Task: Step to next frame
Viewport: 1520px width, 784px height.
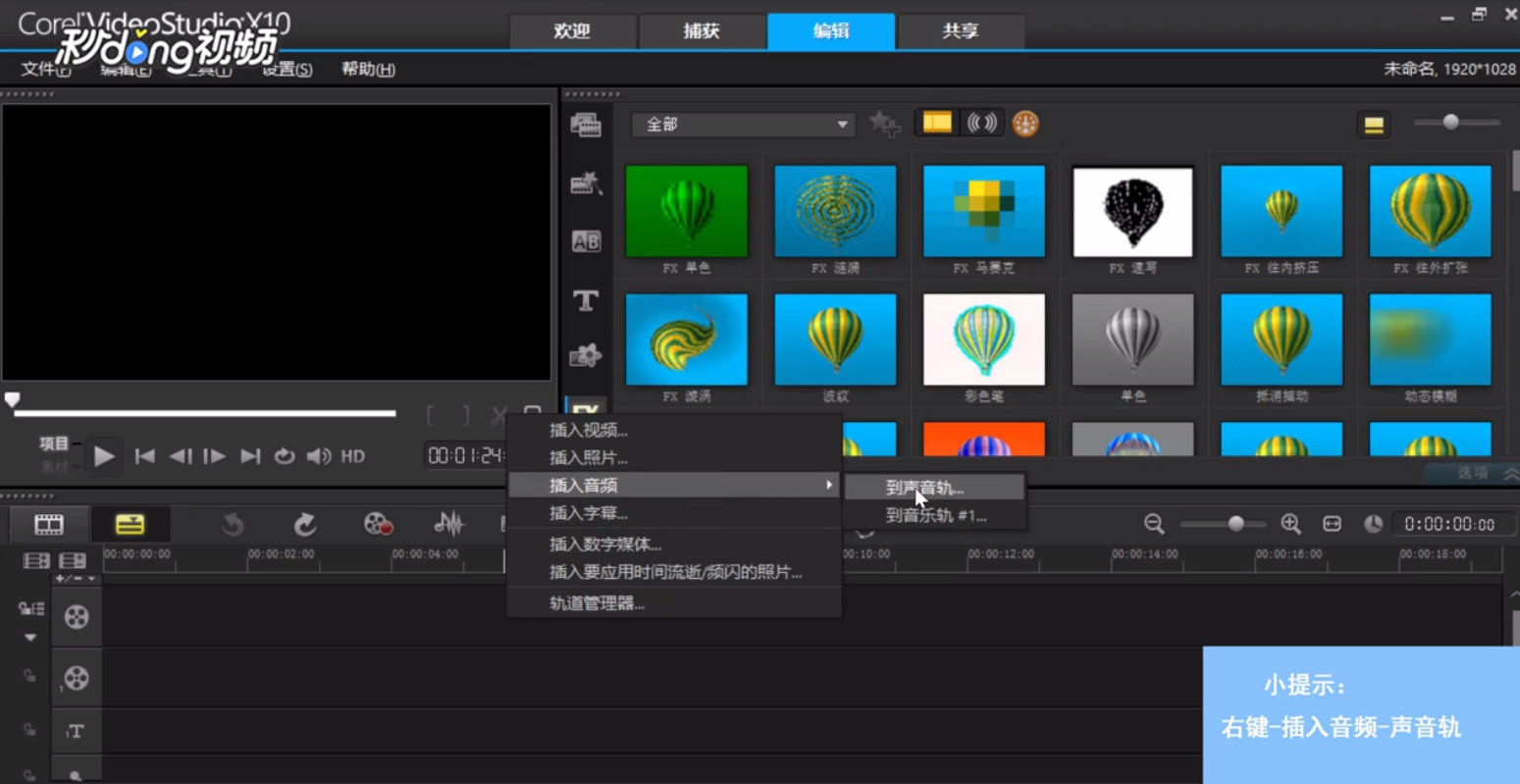Action: click(x=214, y=456)
